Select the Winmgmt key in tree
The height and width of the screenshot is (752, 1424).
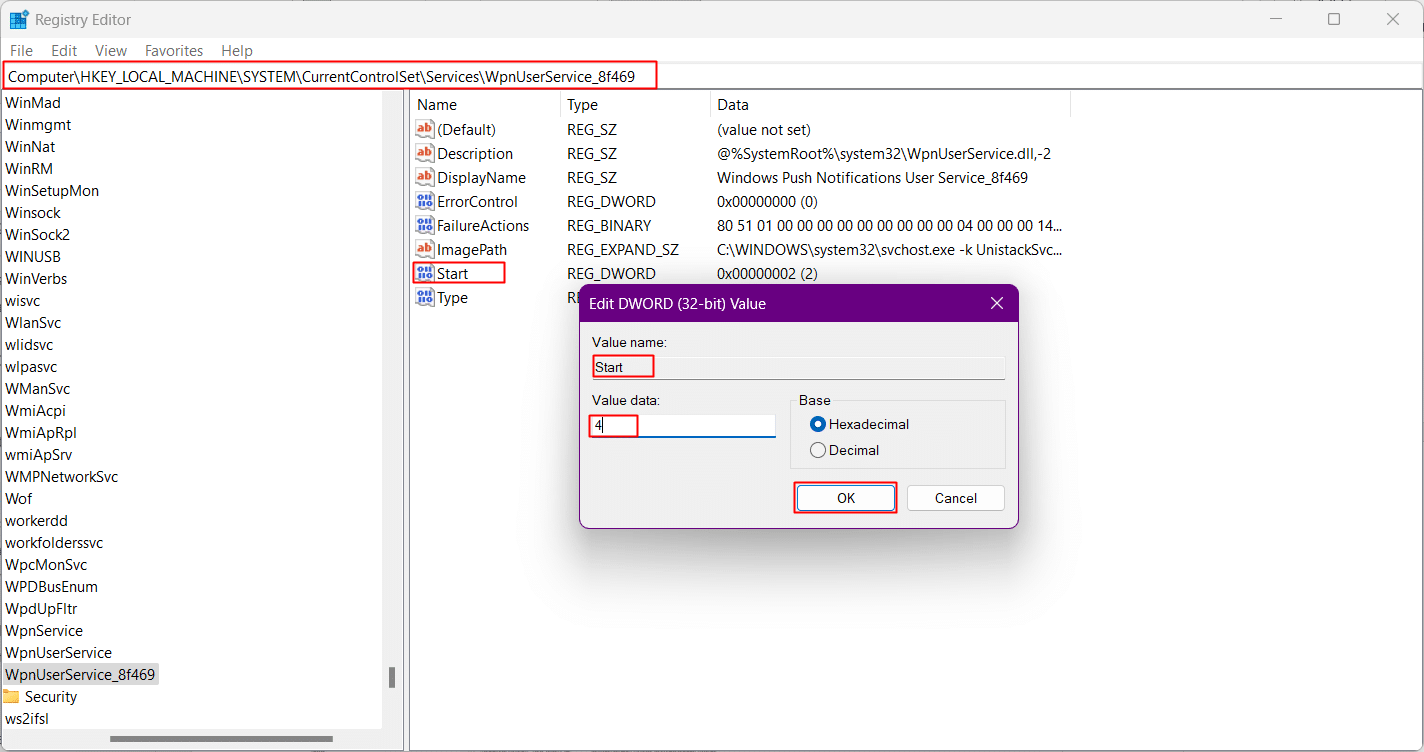[x=38, y=124]
